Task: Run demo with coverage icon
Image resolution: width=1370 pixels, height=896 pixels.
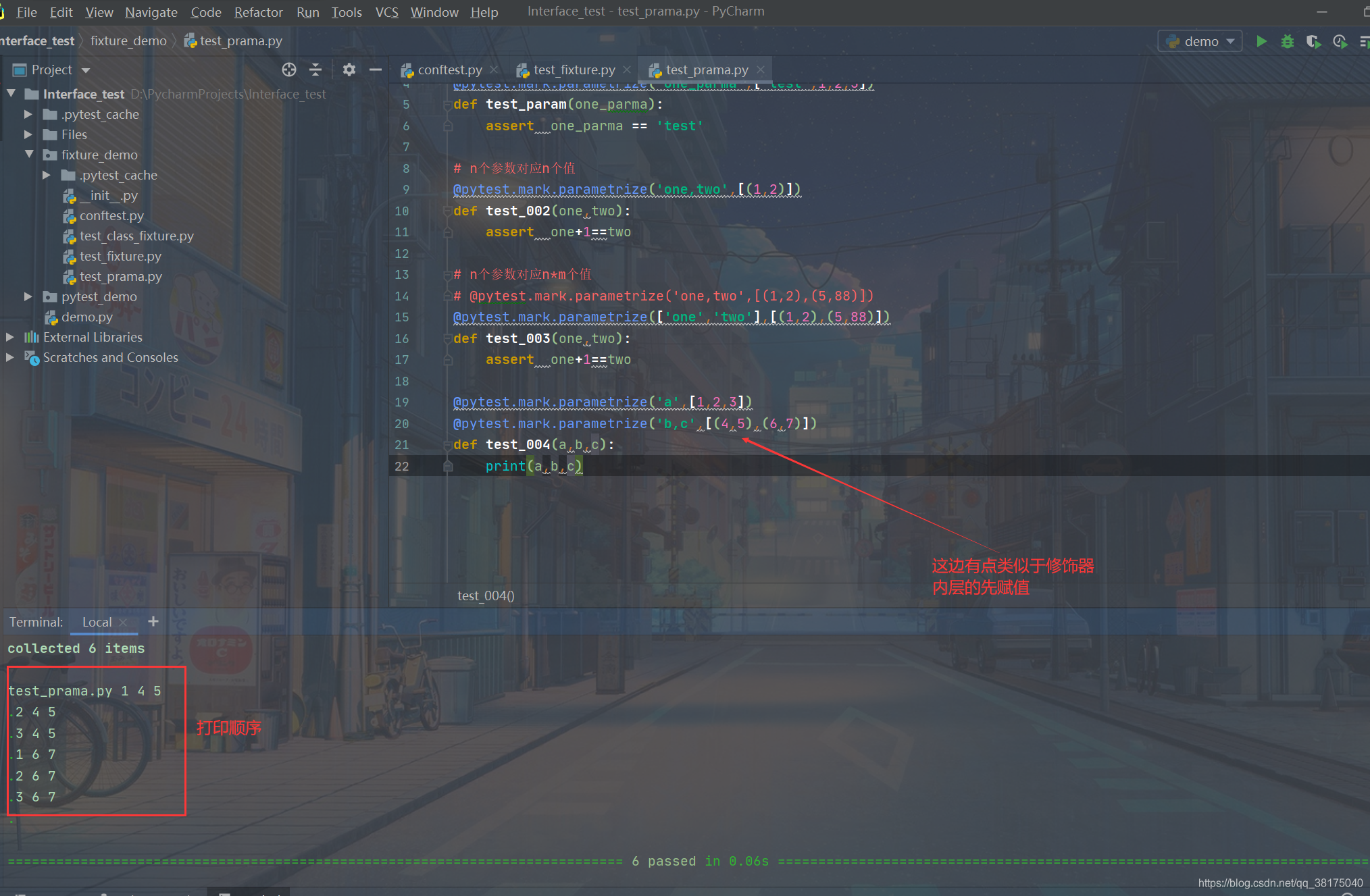Action: tap(1313, 41)
